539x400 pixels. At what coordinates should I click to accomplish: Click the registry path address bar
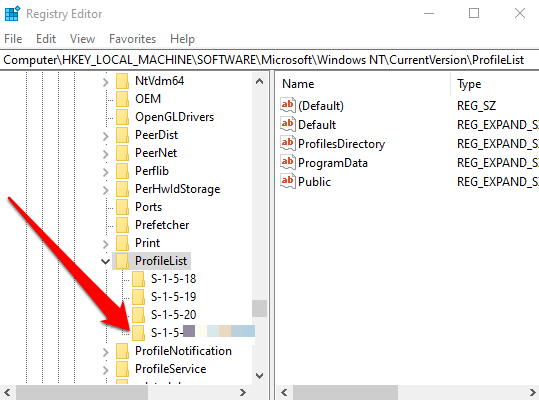pyautogui.click(x=270, y=60)
